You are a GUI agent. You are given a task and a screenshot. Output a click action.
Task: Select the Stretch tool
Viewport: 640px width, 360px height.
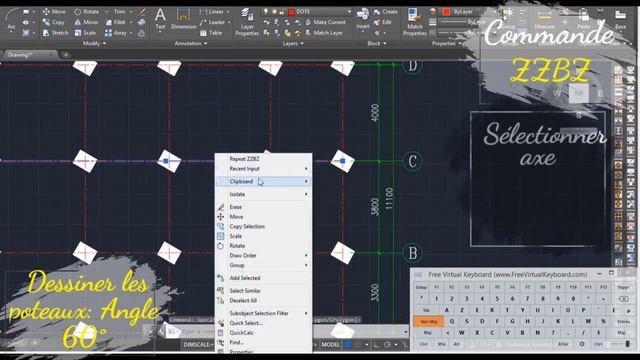coord(55,33)
